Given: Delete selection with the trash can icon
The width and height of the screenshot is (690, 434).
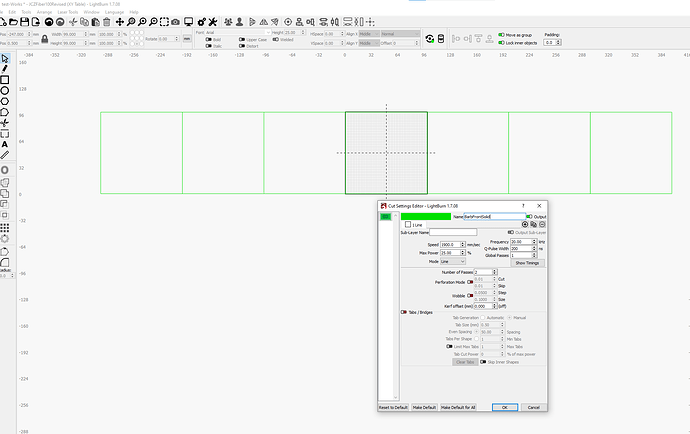Looking at the screenshot, I should click(x=106, y=22).
